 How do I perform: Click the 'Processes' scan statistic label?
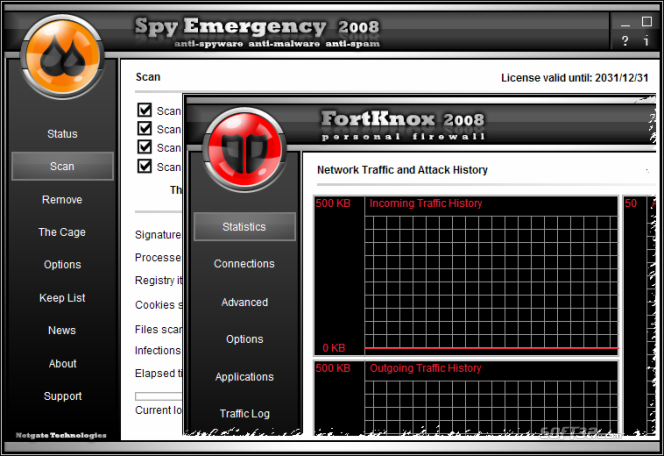158,257
